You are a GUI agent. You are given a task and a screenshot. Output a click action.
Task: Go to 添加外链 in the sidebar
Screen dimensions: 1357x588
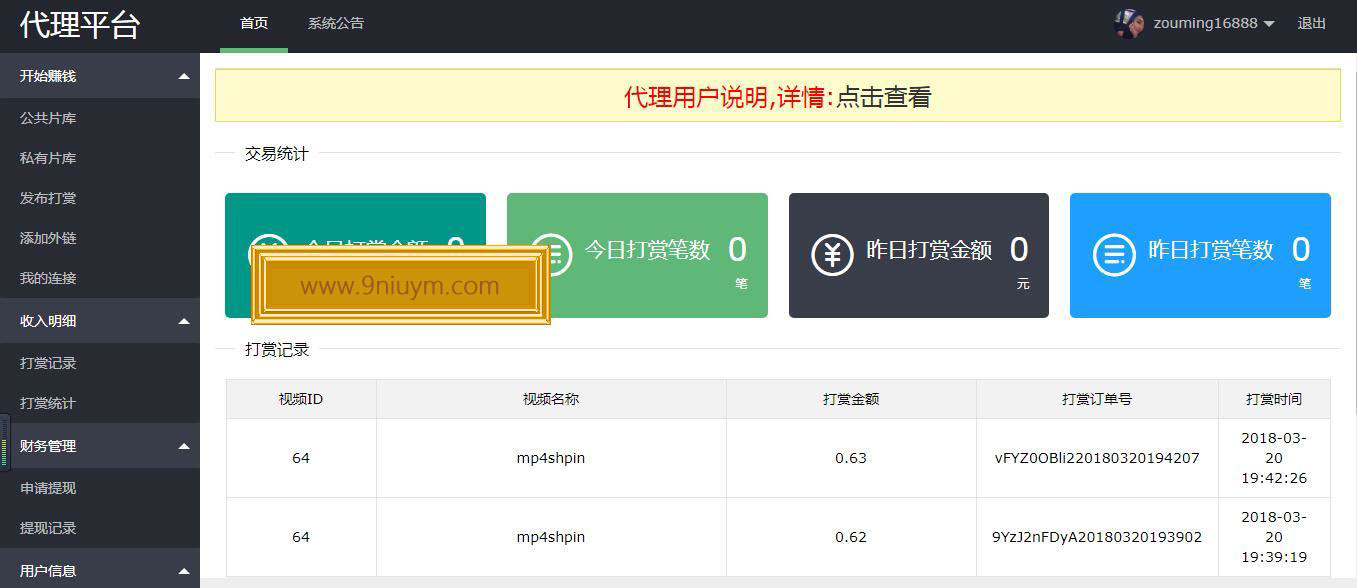coord(48,238)
